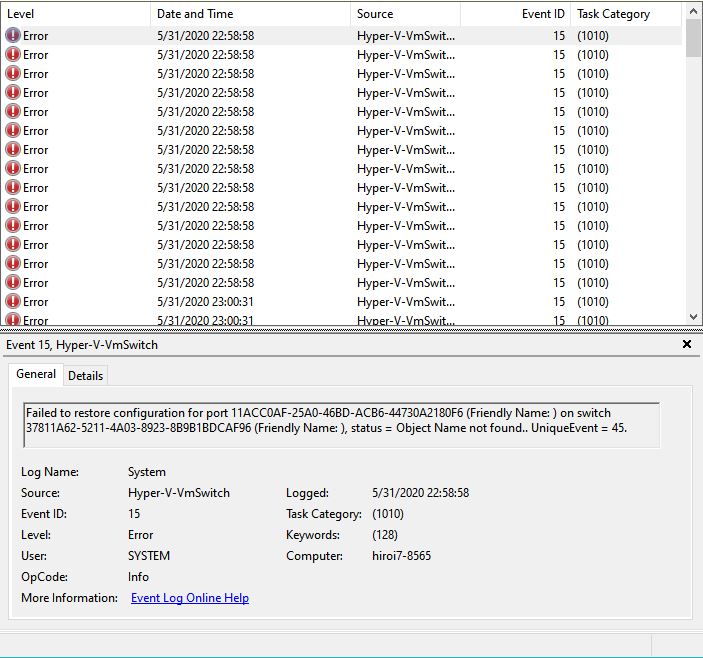Select the Keywords value "(128)"
This screenshot has width=703, height=658.
pyautogui.click(x=385, y=535)
